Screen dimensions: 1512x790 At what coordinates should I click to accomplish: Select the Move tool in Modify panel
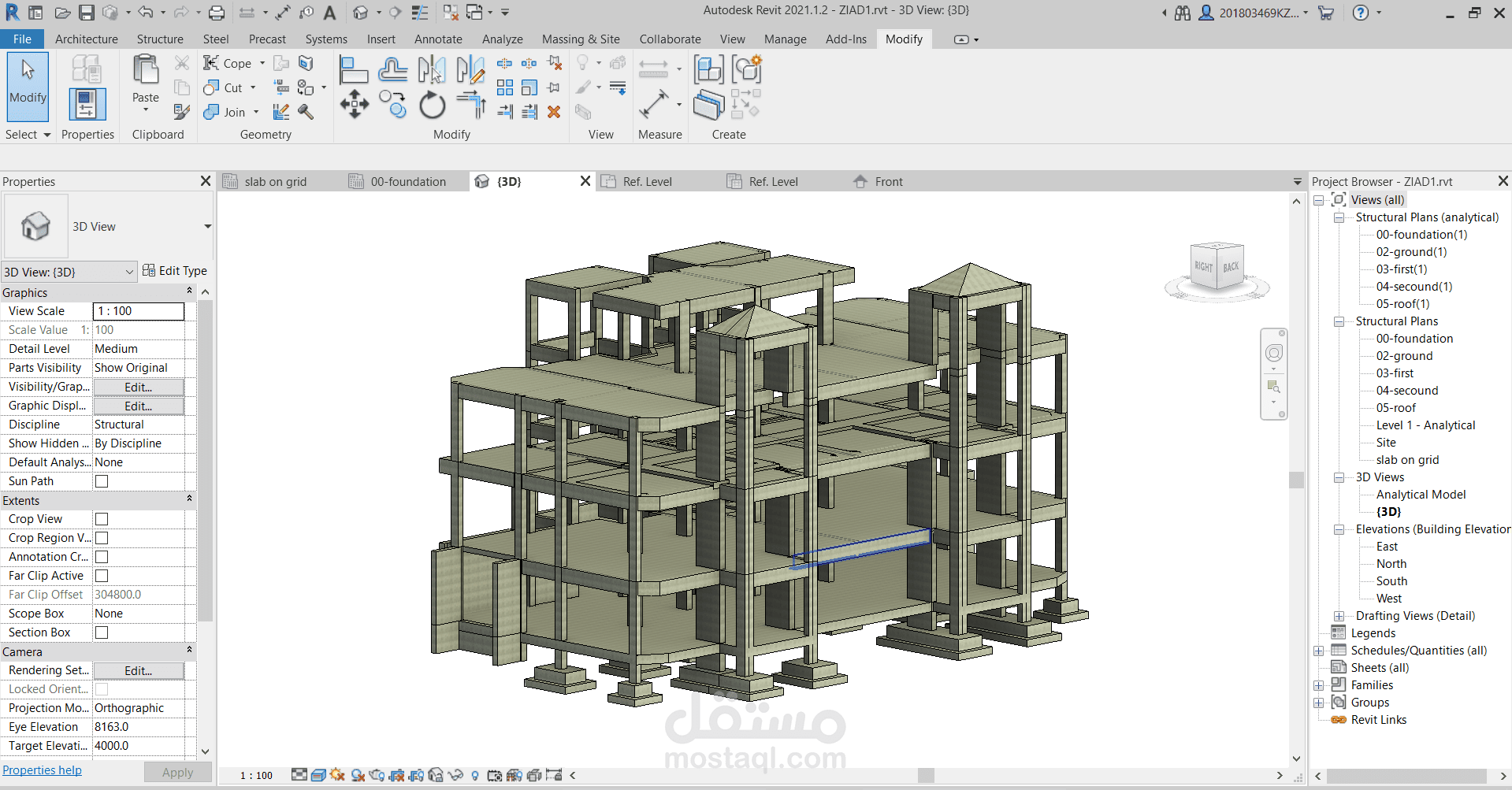point(354,104)
